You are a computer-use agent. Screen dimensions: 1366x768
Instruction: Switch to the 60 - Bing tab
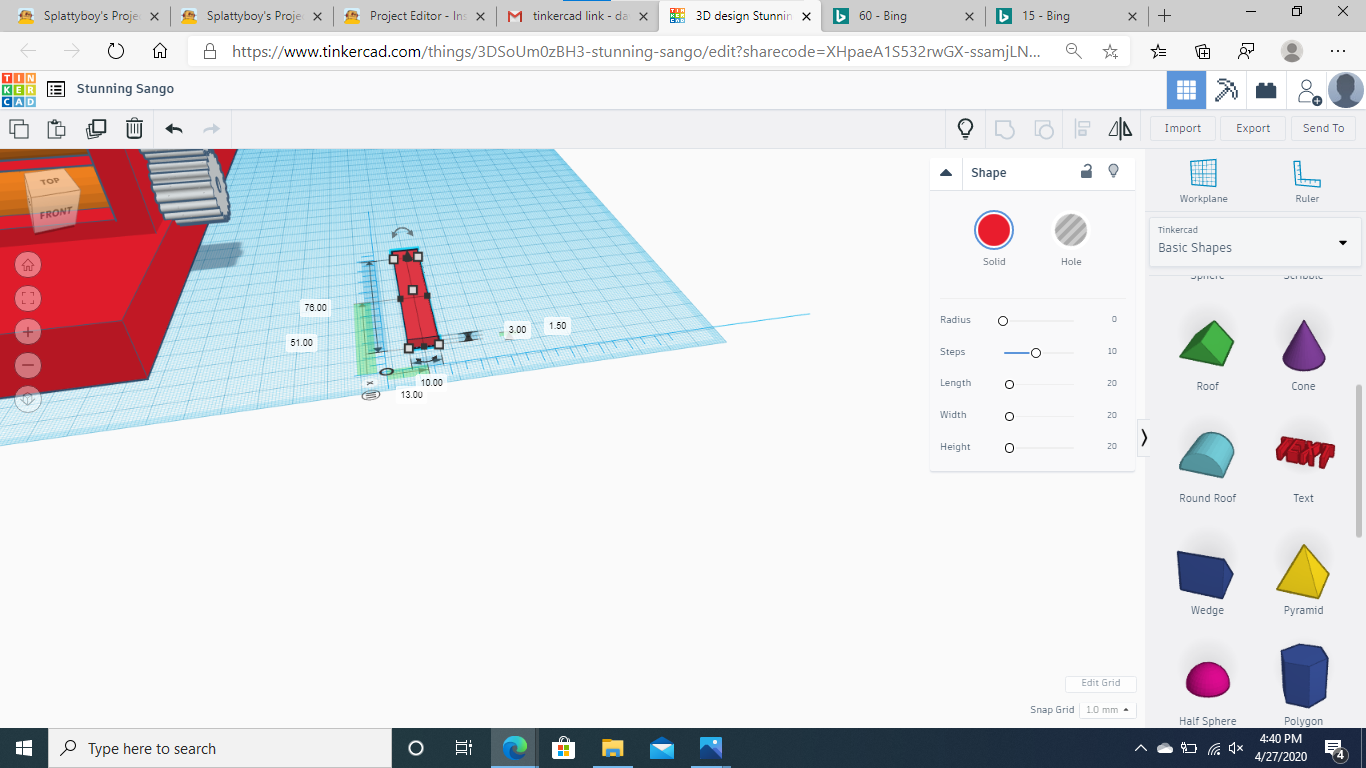[902, 16]
